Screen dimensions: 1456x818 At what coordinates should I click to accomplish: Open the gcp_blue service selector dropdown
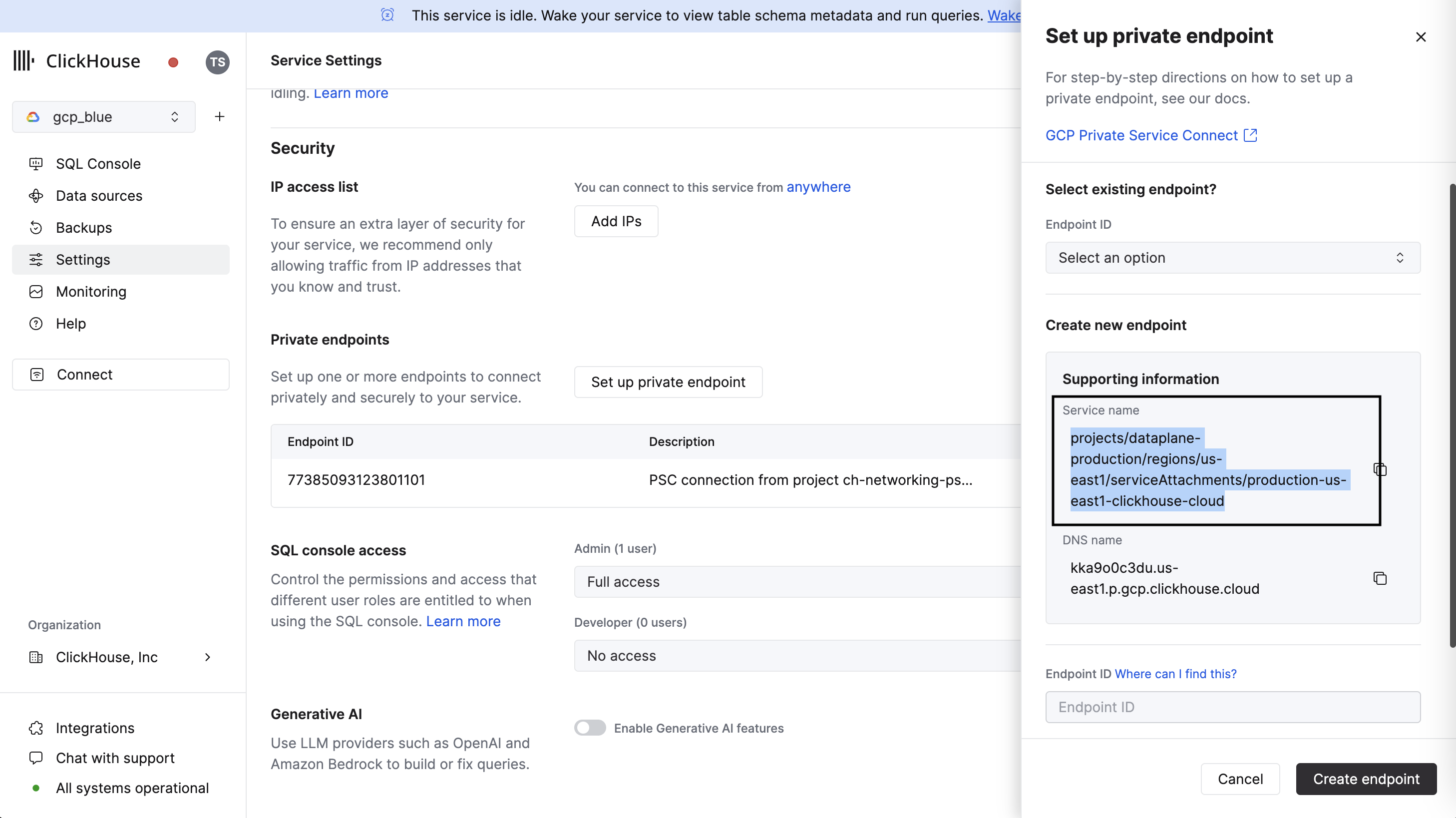tap(104, 117)
